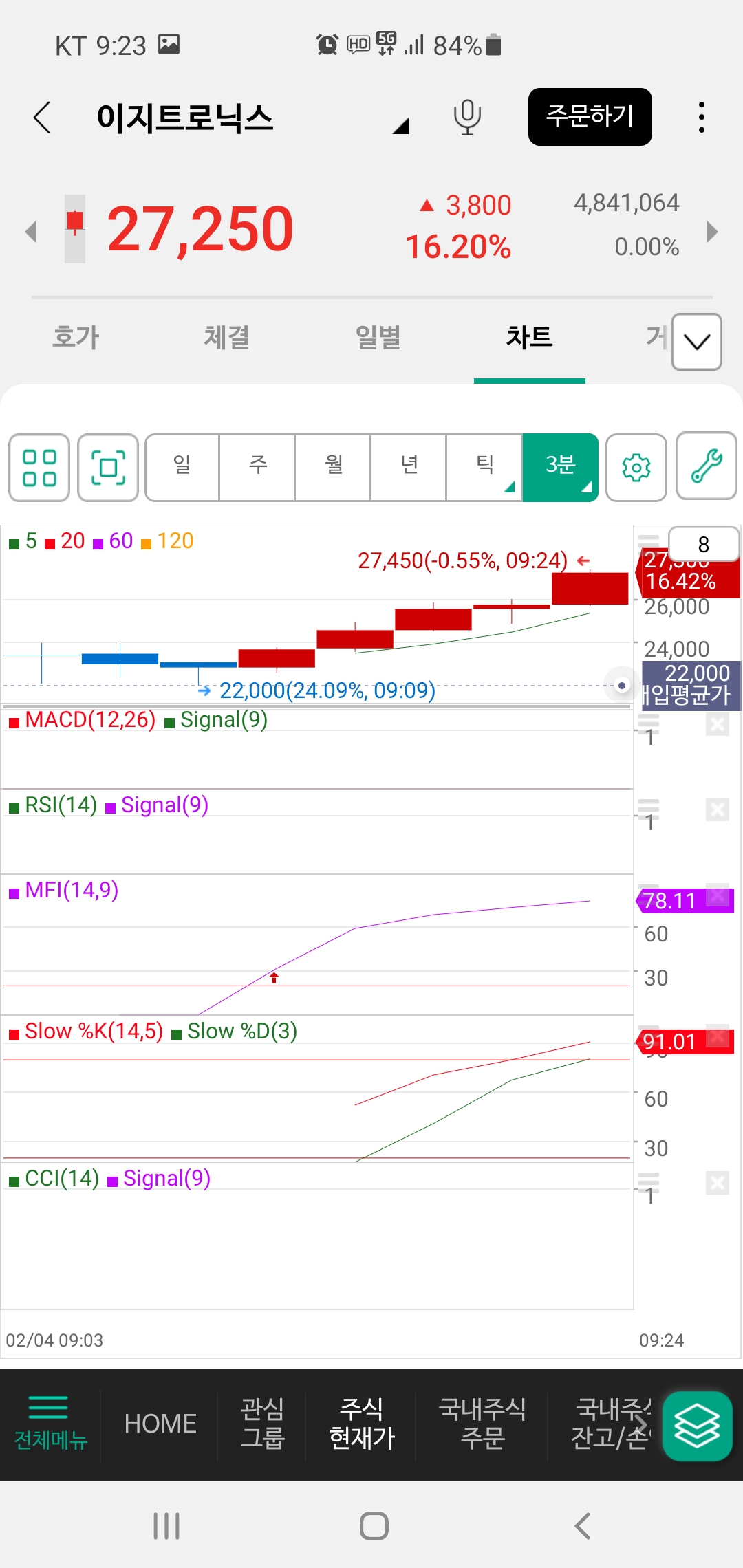Tap the 5 moving average green swatch
743x1568 pixels.
tap(14, 545)
